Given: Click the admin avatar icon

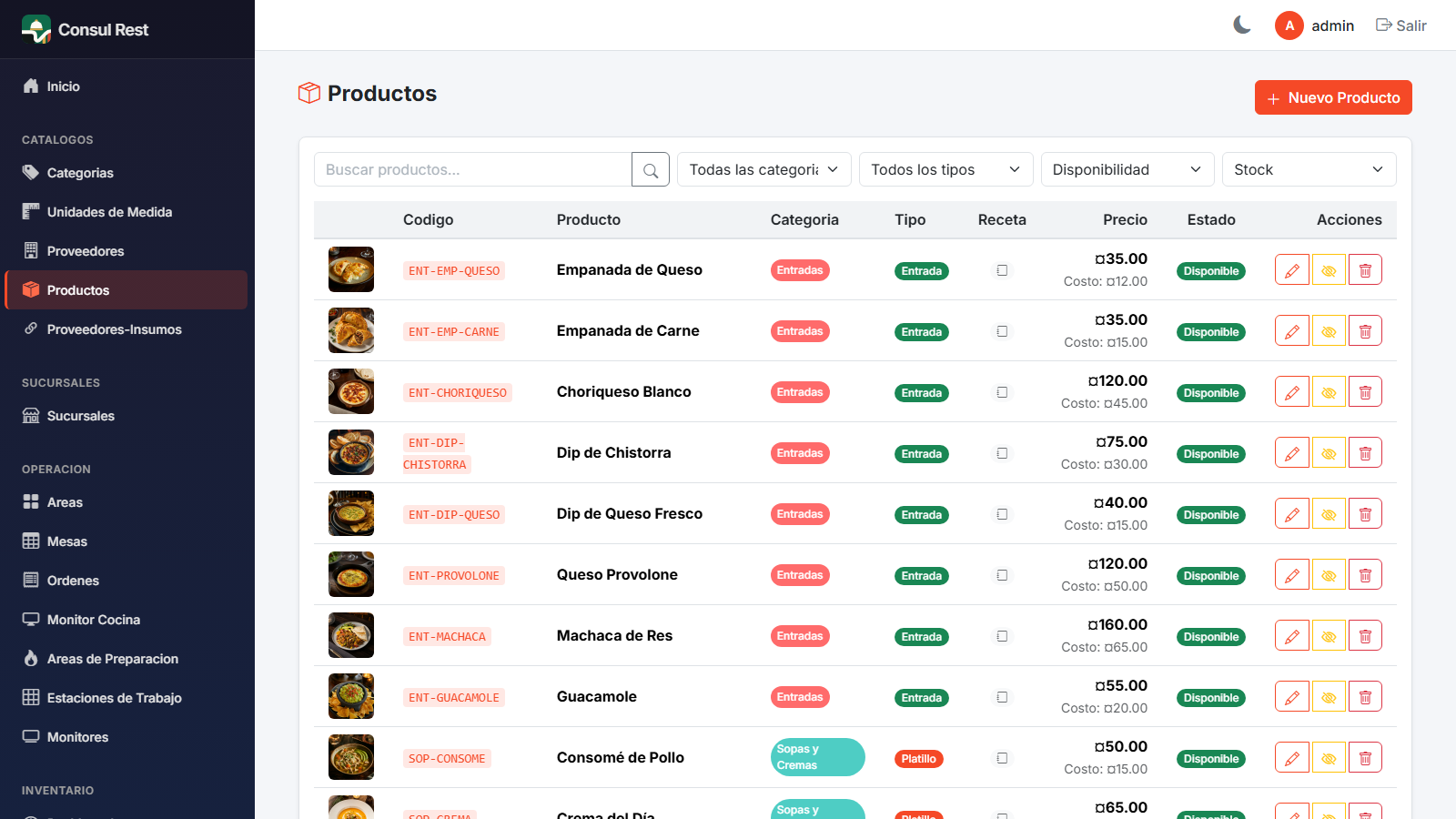Looking at the screenshot, I should tap(1289, 25).
